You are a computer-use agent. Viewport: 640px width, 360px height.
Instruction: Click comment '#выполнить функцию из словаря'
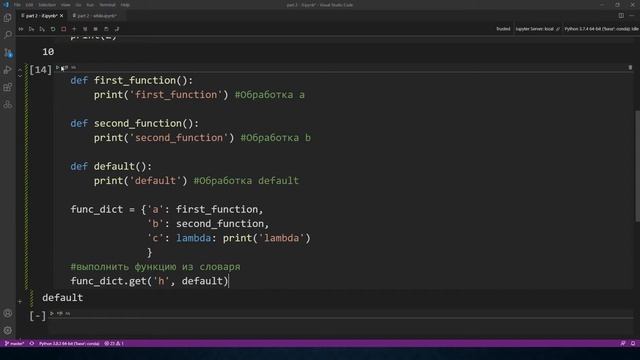tap(156, 267)
